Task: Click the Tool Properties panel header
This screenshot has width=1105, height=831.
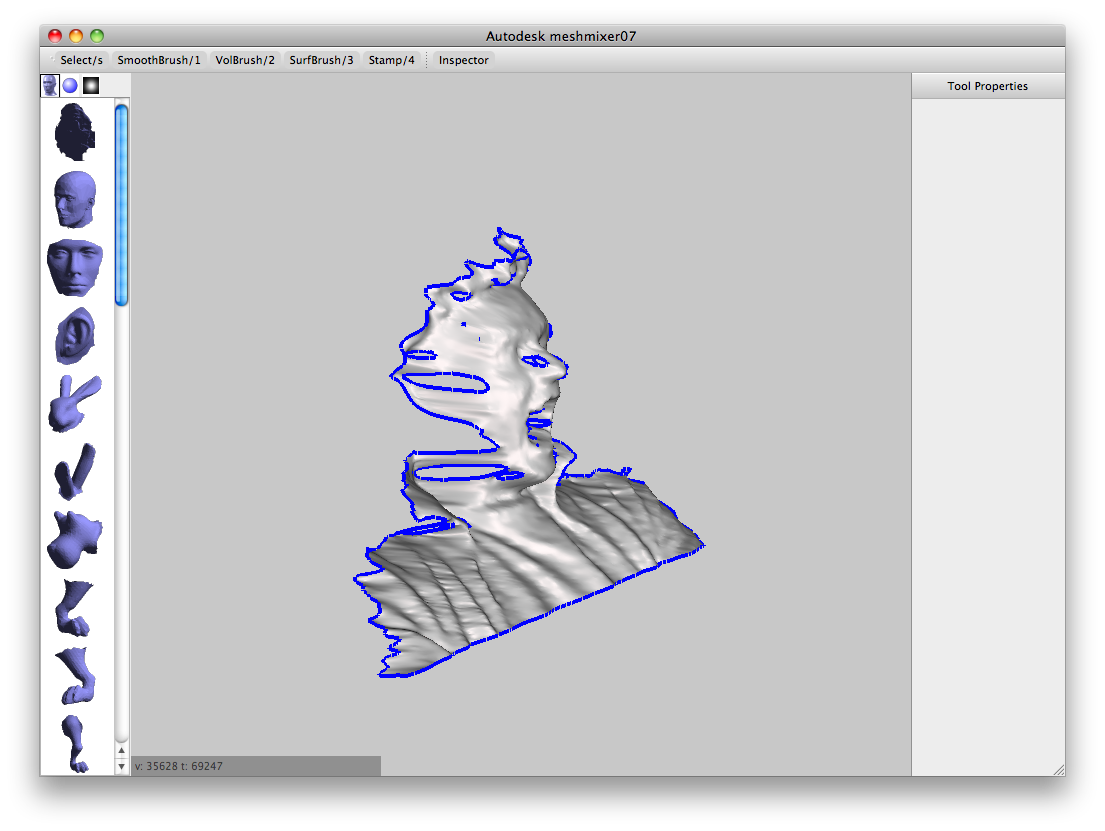Action: [x=988, y=86]
